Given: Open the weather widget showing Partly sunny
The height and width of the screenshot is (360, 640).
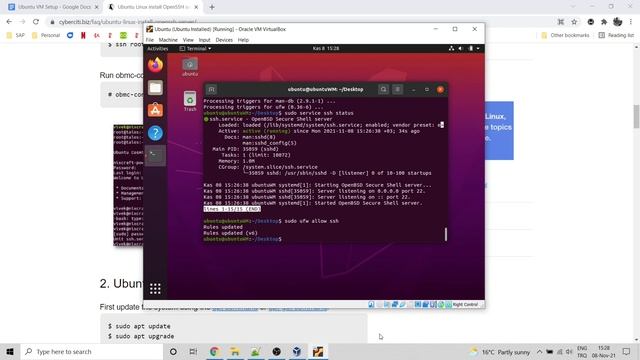Looking at the screenshot, I should coord(500,351).
